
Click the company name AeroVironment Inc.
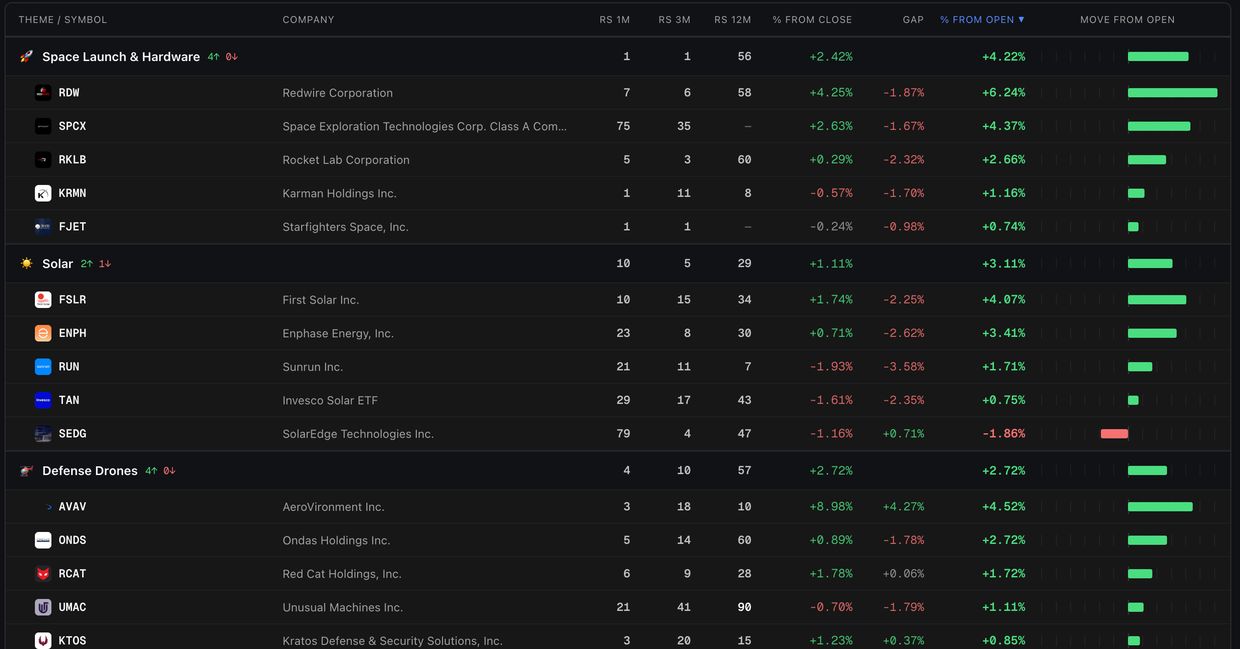click(x=333, y=507)
